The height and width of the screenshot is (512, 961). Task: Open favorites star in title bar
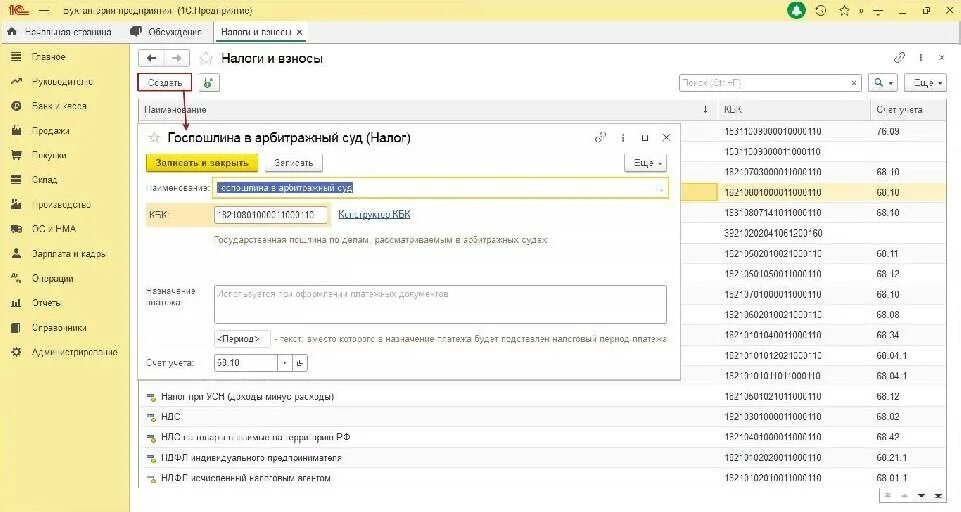click(x=844, y=10)
